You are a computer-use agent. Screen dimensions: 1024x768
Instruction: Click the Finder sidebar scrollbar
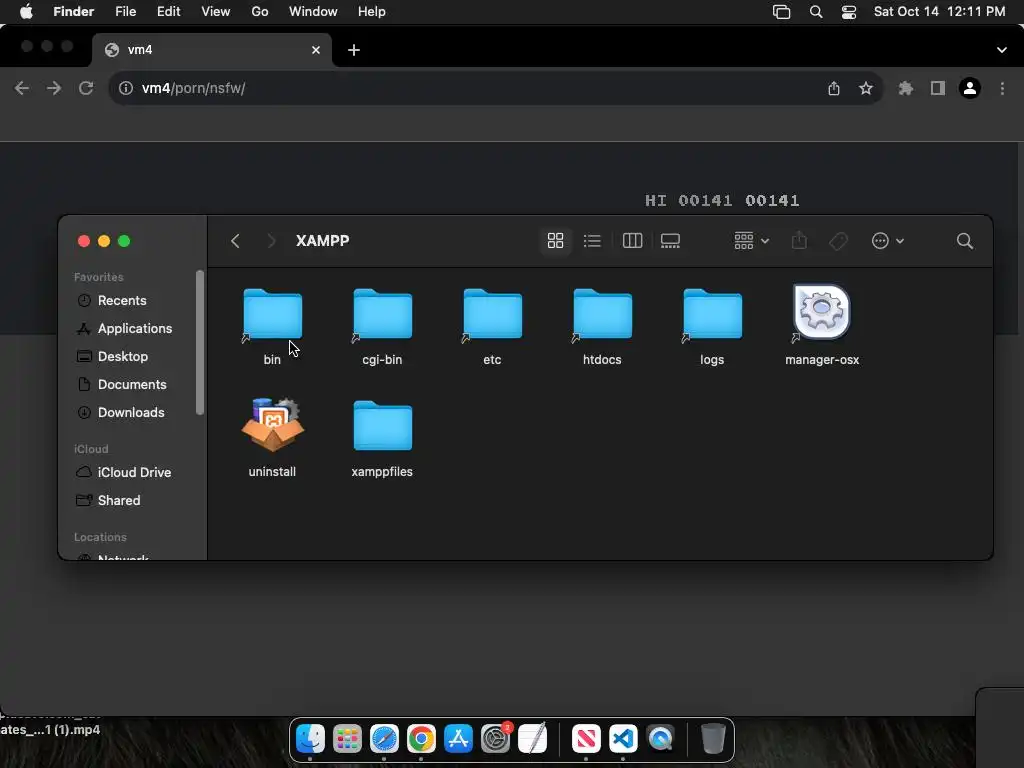(x=200, y=342)
